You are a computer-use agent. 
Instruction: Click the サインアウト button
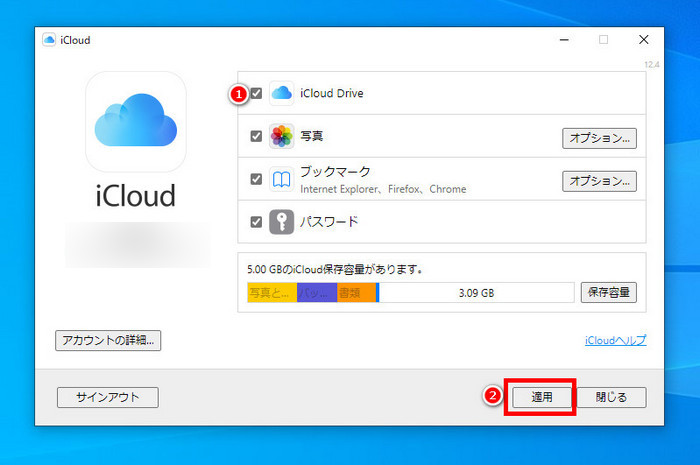point(108,397)
